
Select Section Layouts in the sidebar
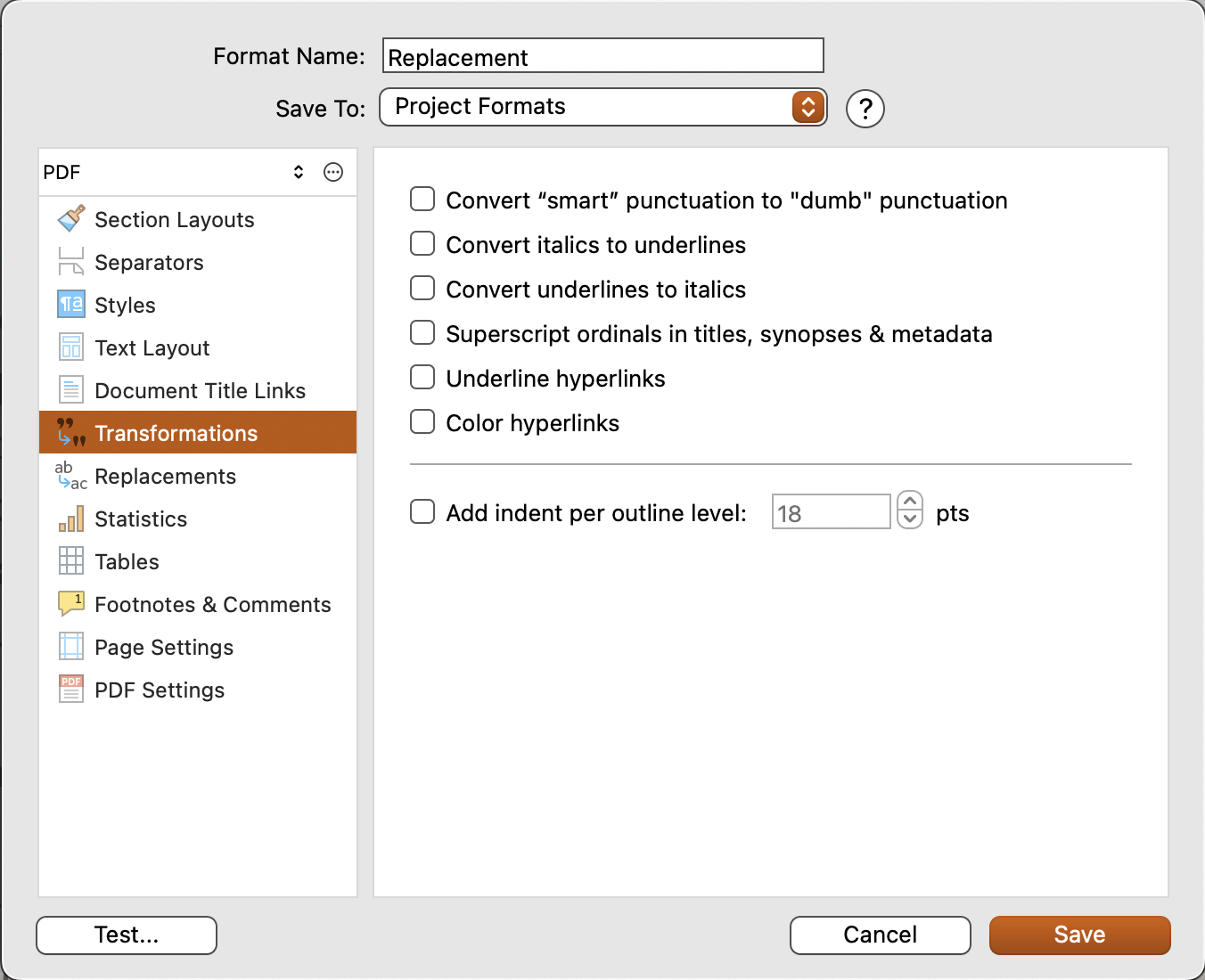point(198,219)
